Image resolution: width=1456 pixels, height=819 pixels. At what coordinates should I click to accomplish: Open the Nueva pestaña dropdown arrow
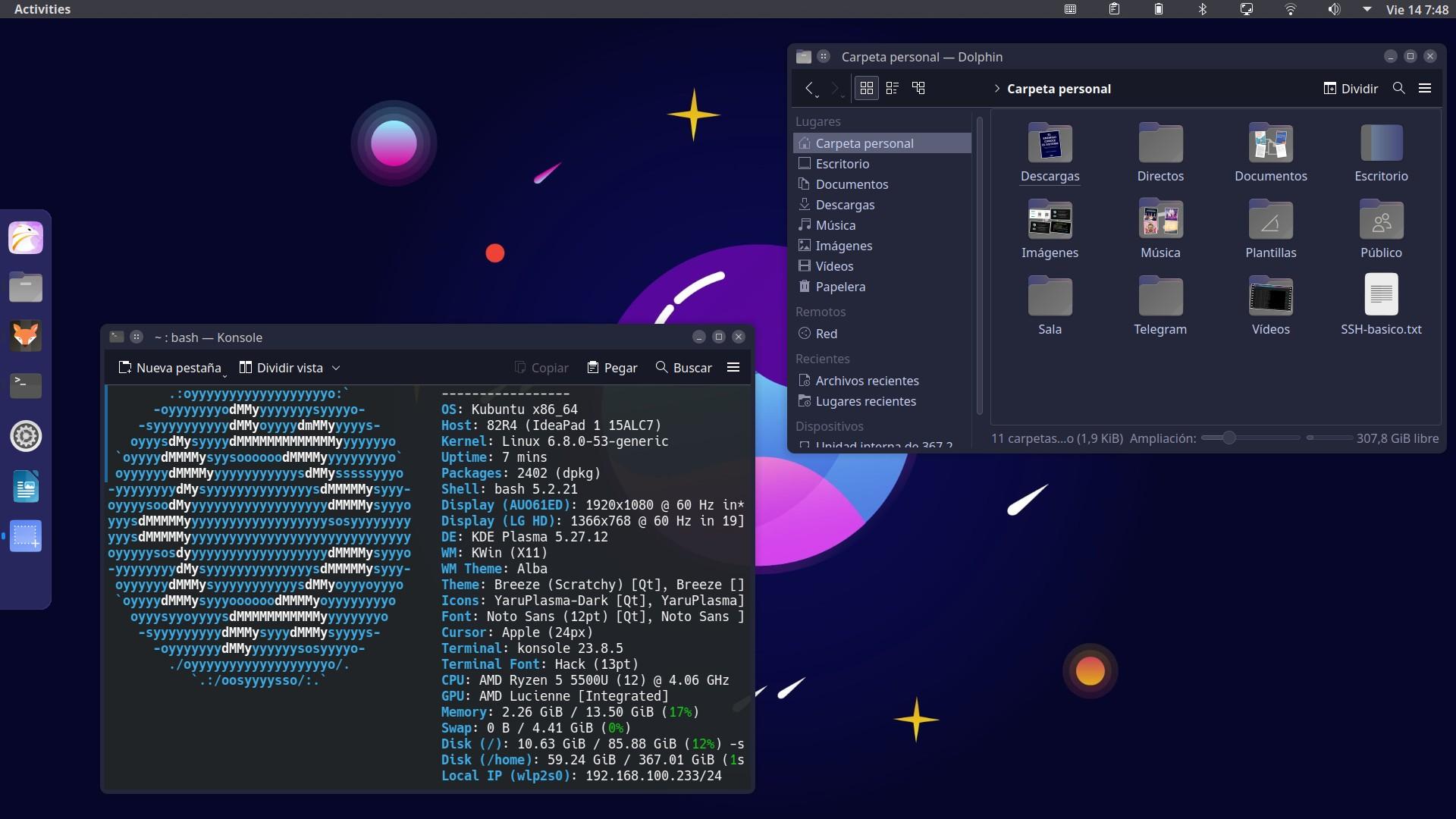[224, 375]
